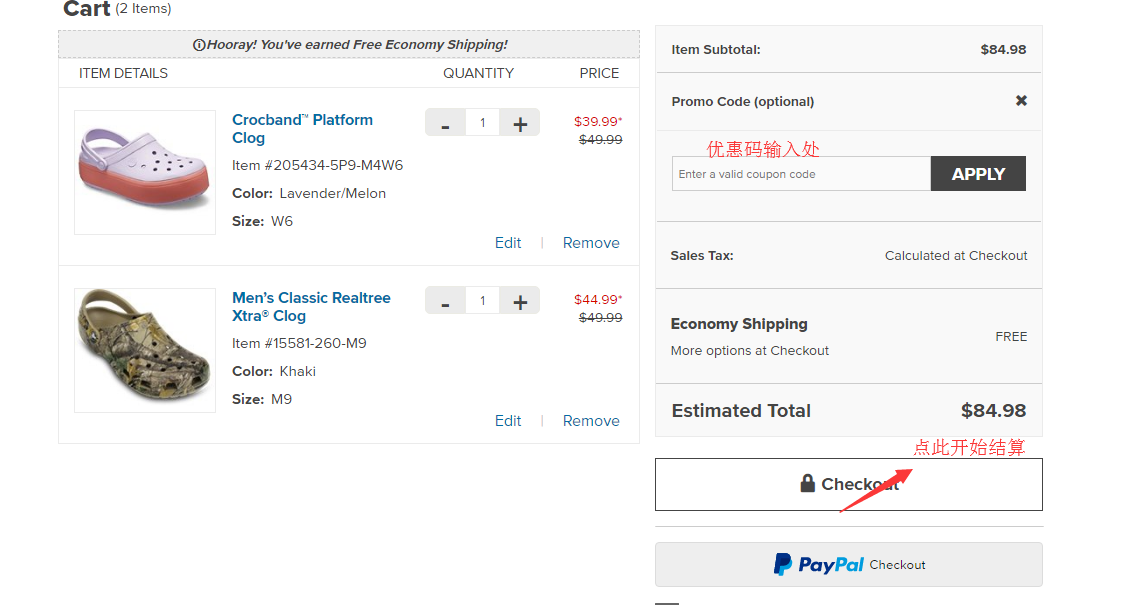Remove the Men's Classic Realtree Clog

pyautogui.click(x=591, y=421)
